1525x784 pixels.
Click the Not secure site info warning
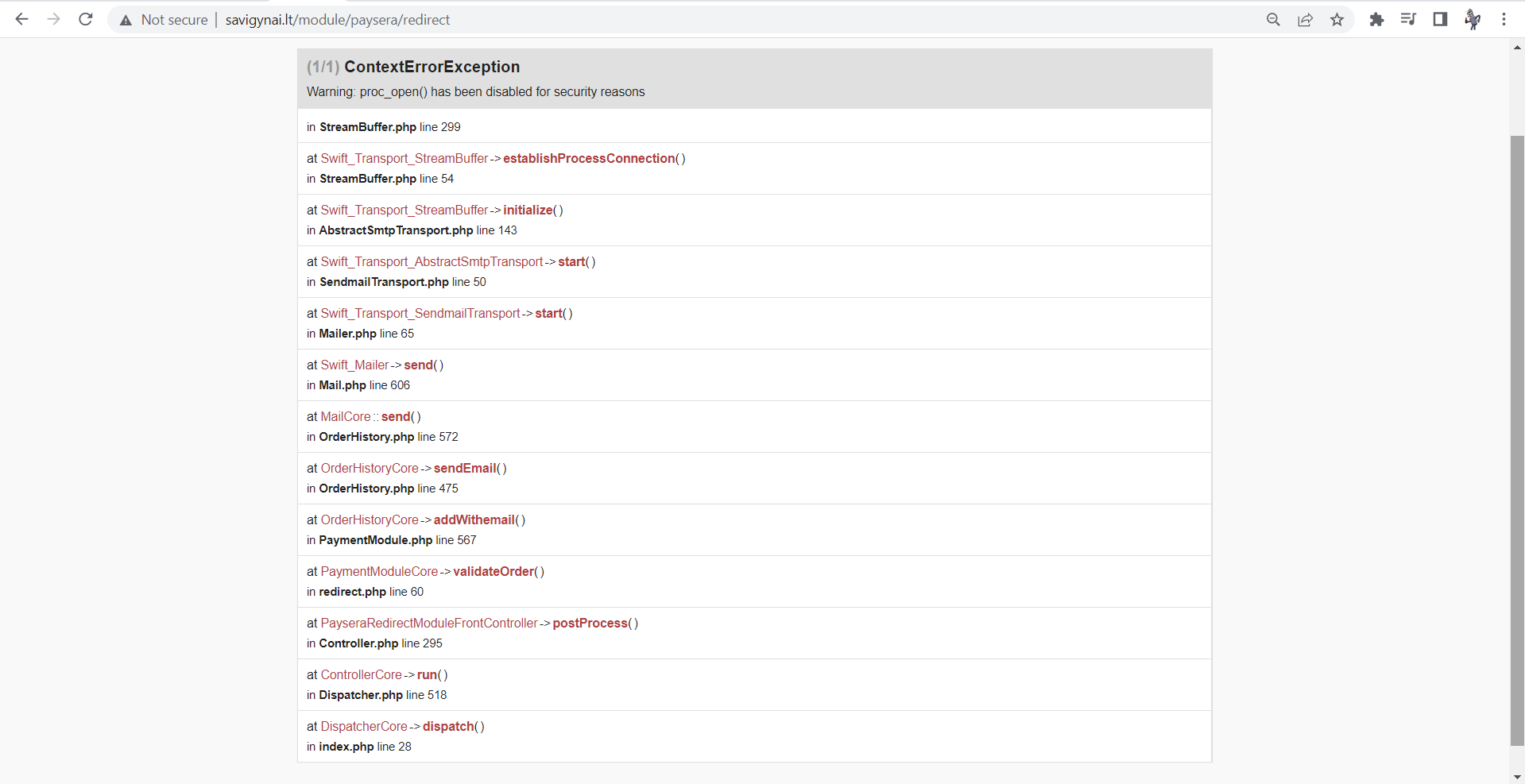pyautogui.click(x=164, y=20)
